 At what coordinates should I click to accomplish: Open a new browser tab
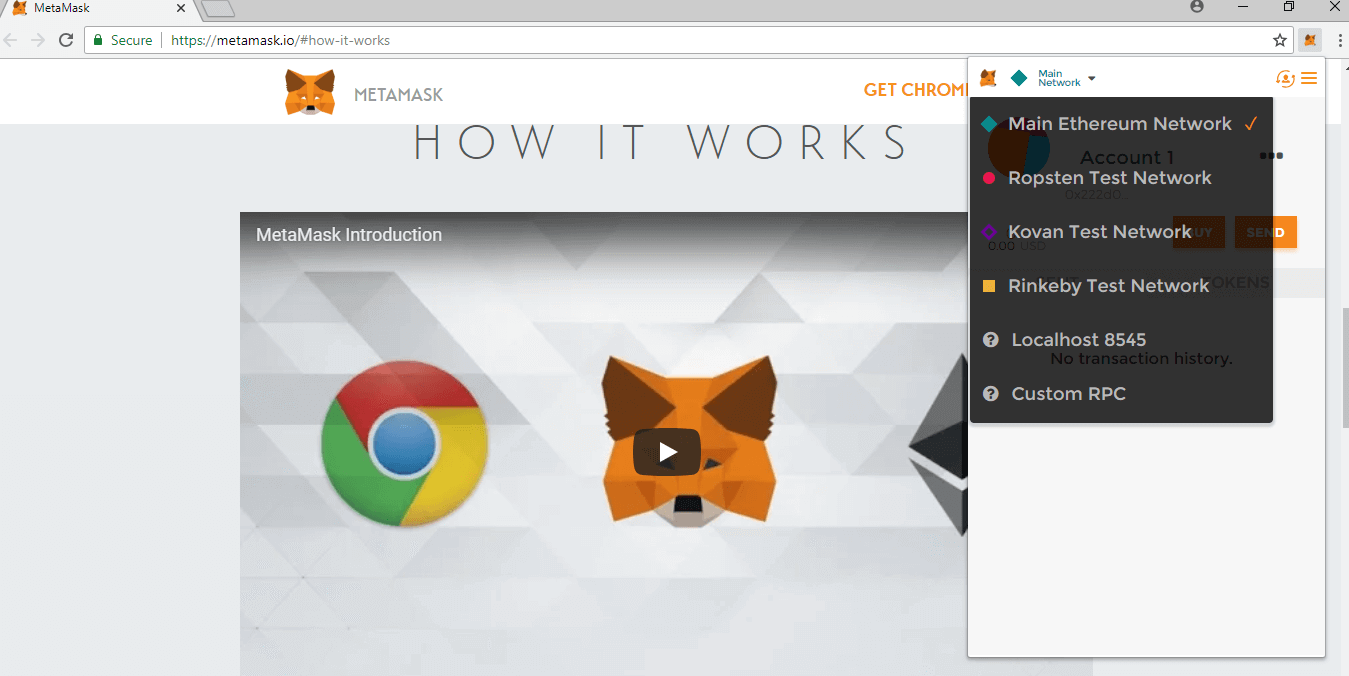click(x=218, y=9)
